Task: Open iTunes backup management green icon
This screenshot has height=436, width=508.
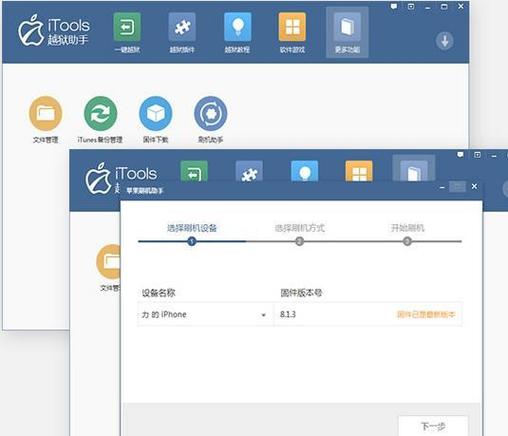Action: pyautogui.click(x=100, y=113)
